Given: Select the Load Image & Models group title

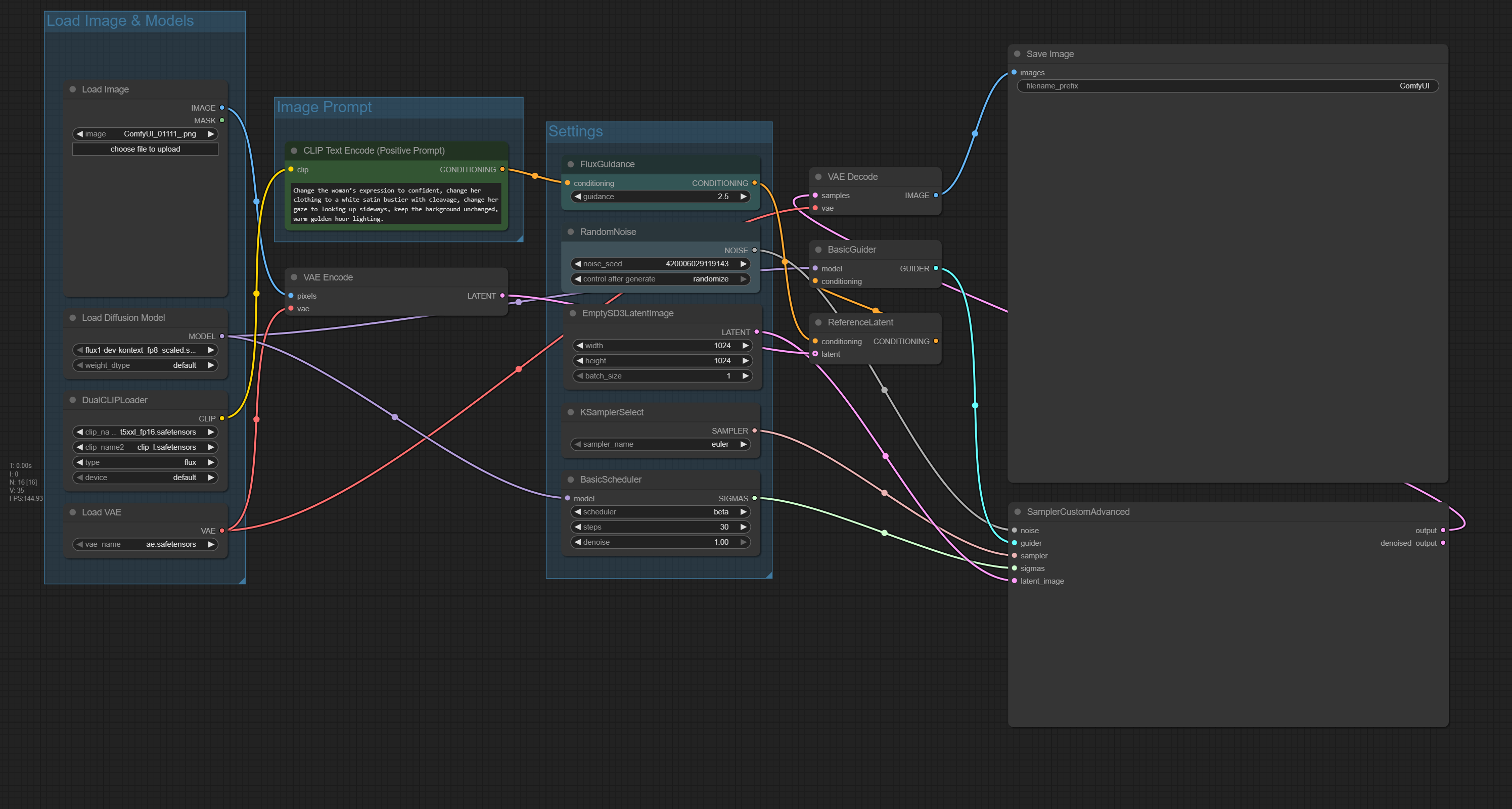Looking at the screenshot, I should pos(120,21).
